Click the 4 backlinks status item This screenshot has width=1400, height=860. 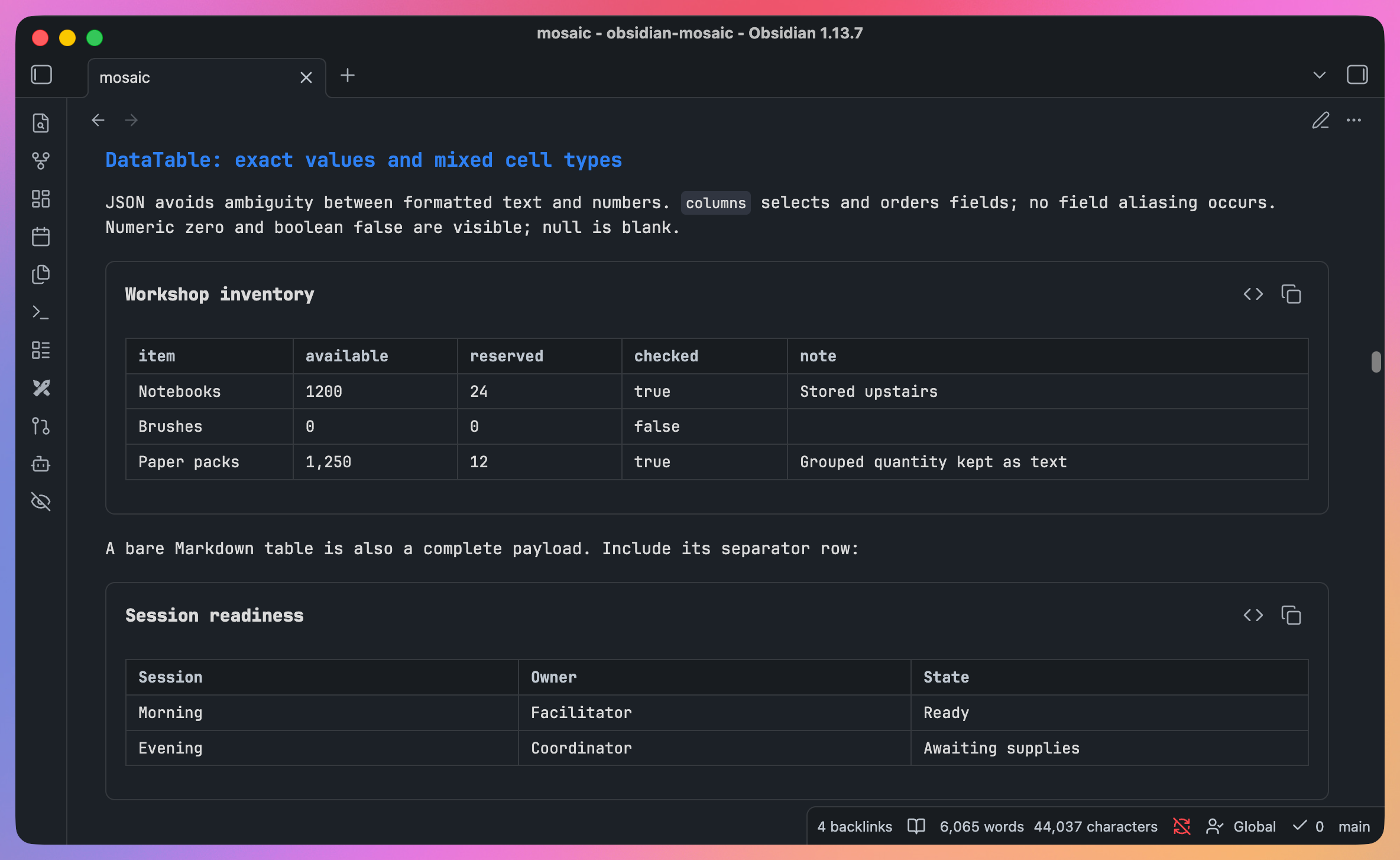854,826
